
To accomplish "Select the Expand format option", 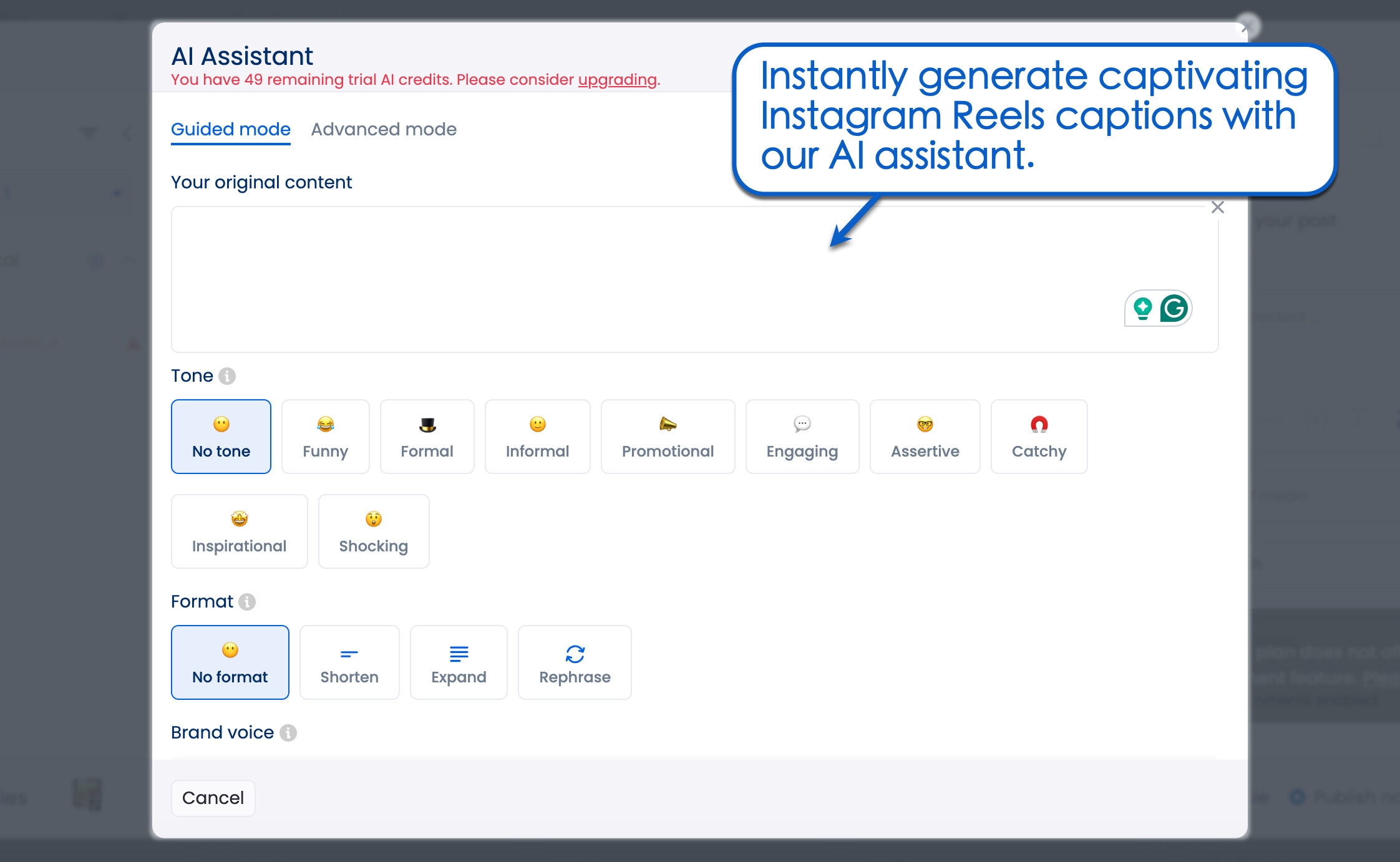I will (x=459, y=662).
